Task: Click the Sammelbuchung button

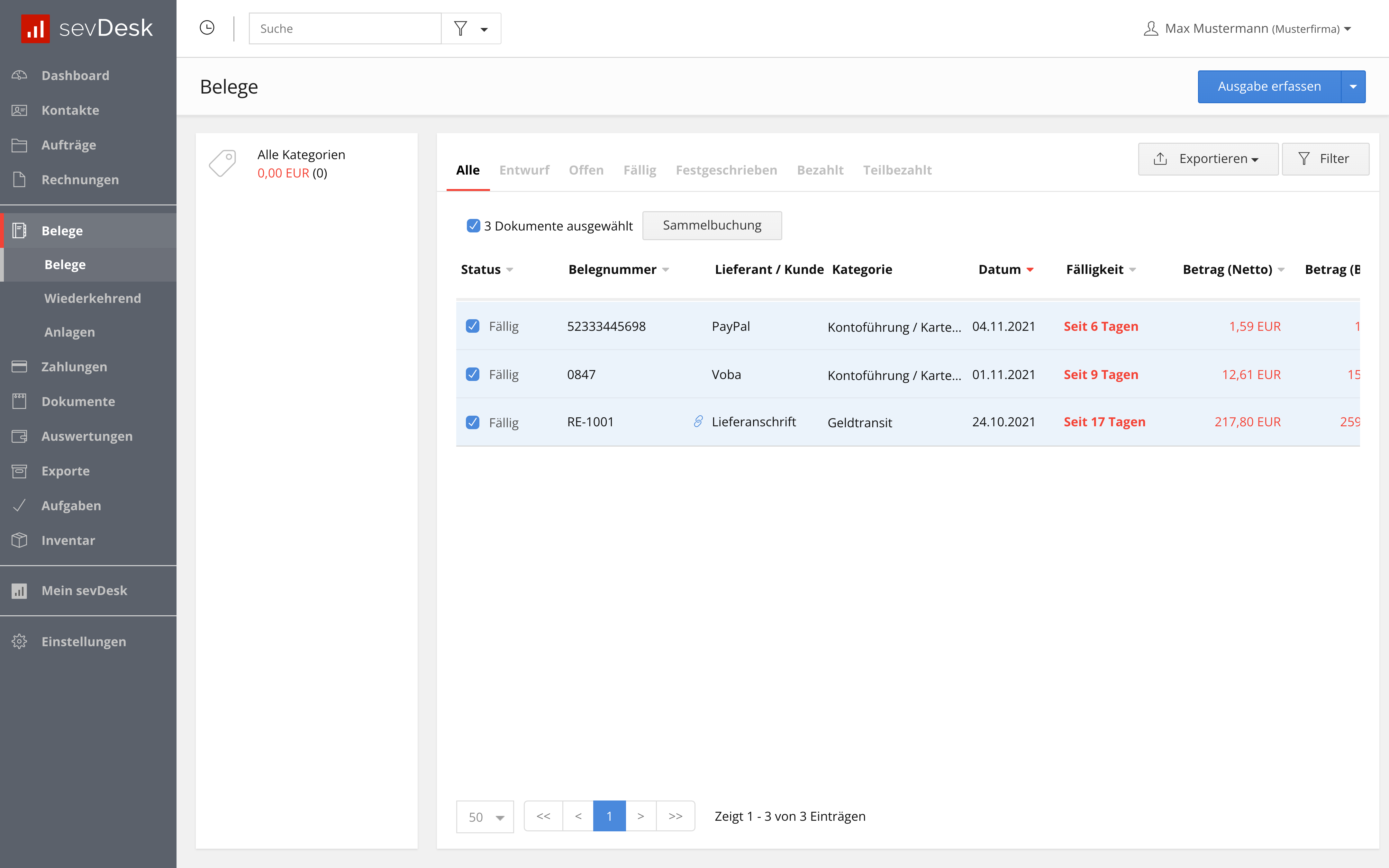Action: click(x=712, y=226)
